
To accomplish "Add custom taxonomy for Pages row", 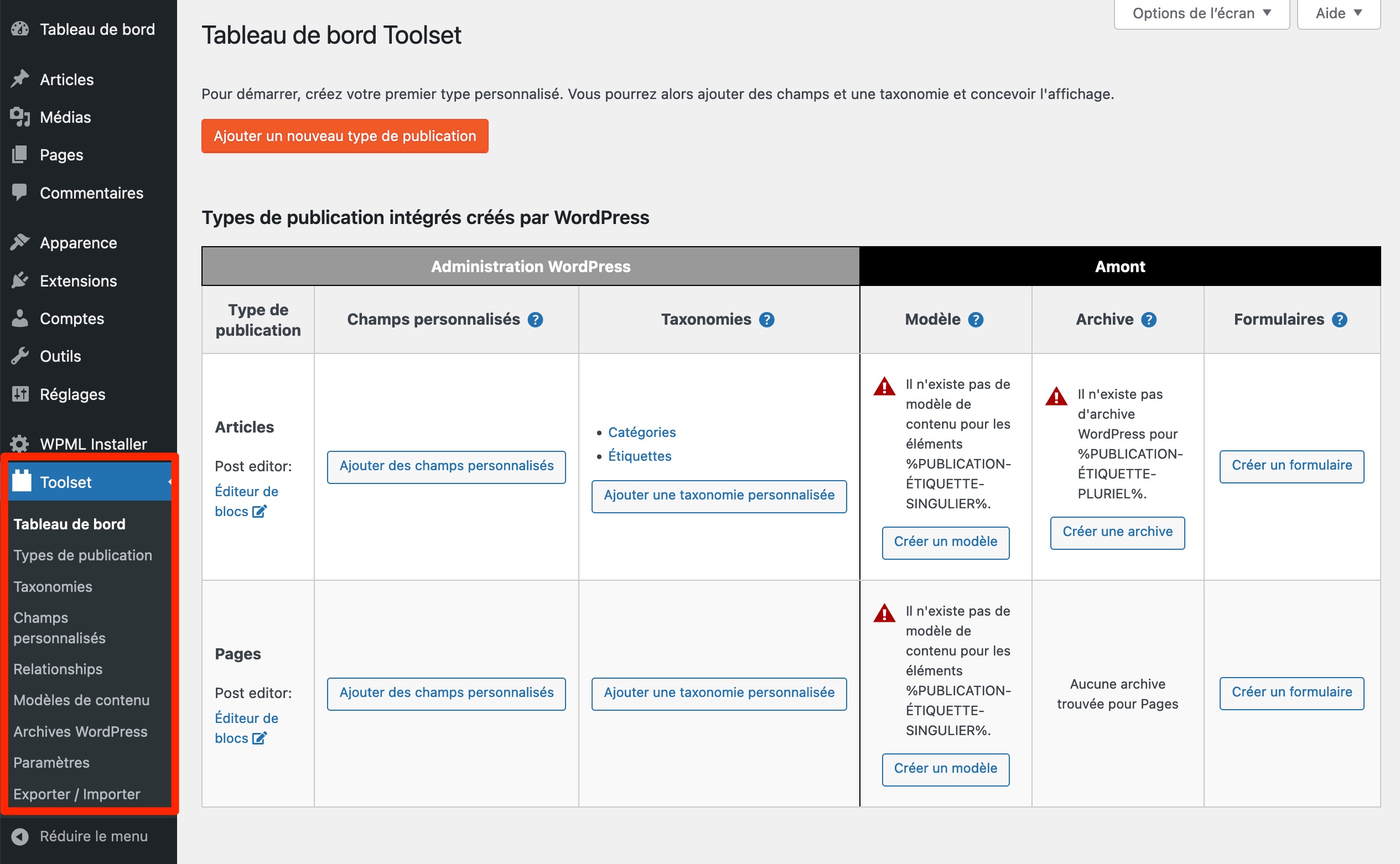I will (719, 694).
